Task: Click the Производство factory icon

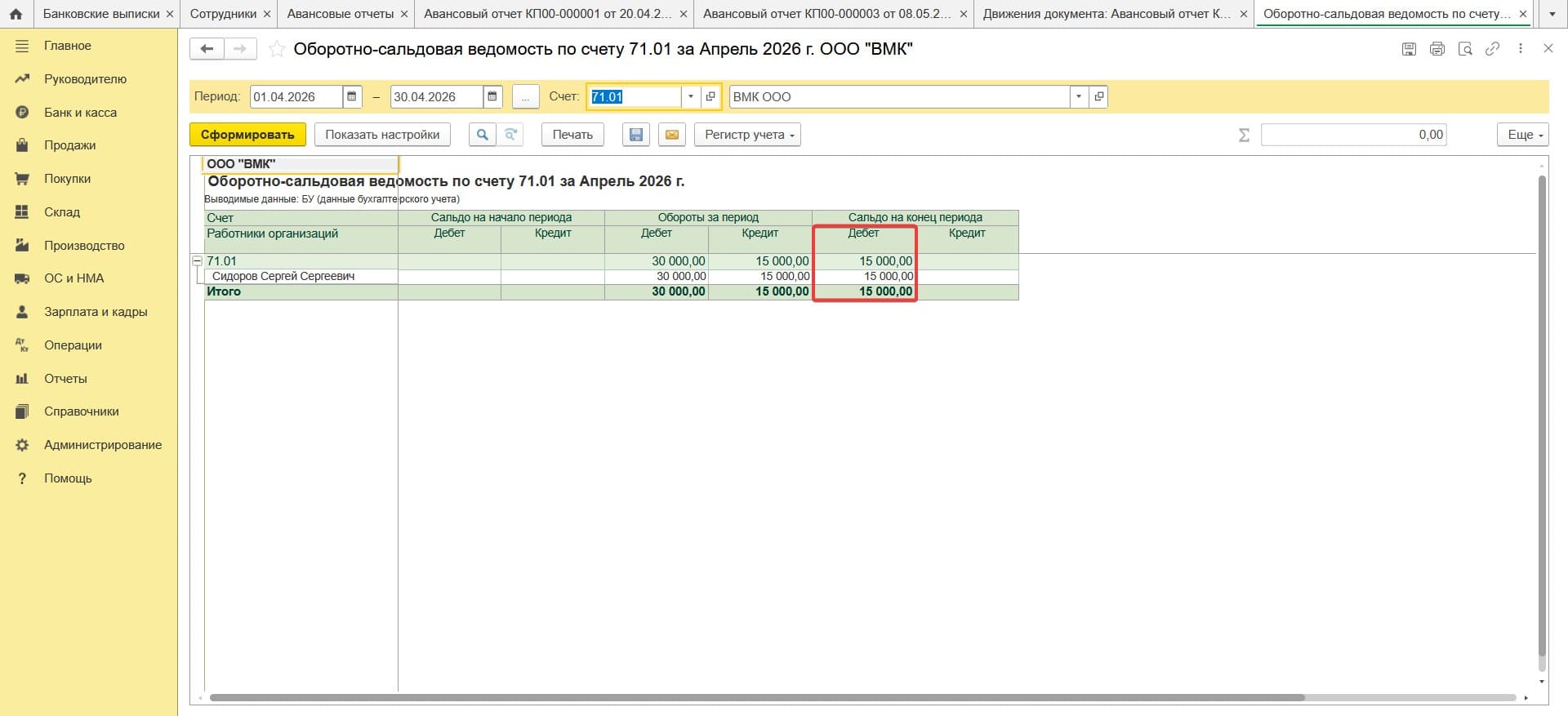Action: (x=22, y=245)
